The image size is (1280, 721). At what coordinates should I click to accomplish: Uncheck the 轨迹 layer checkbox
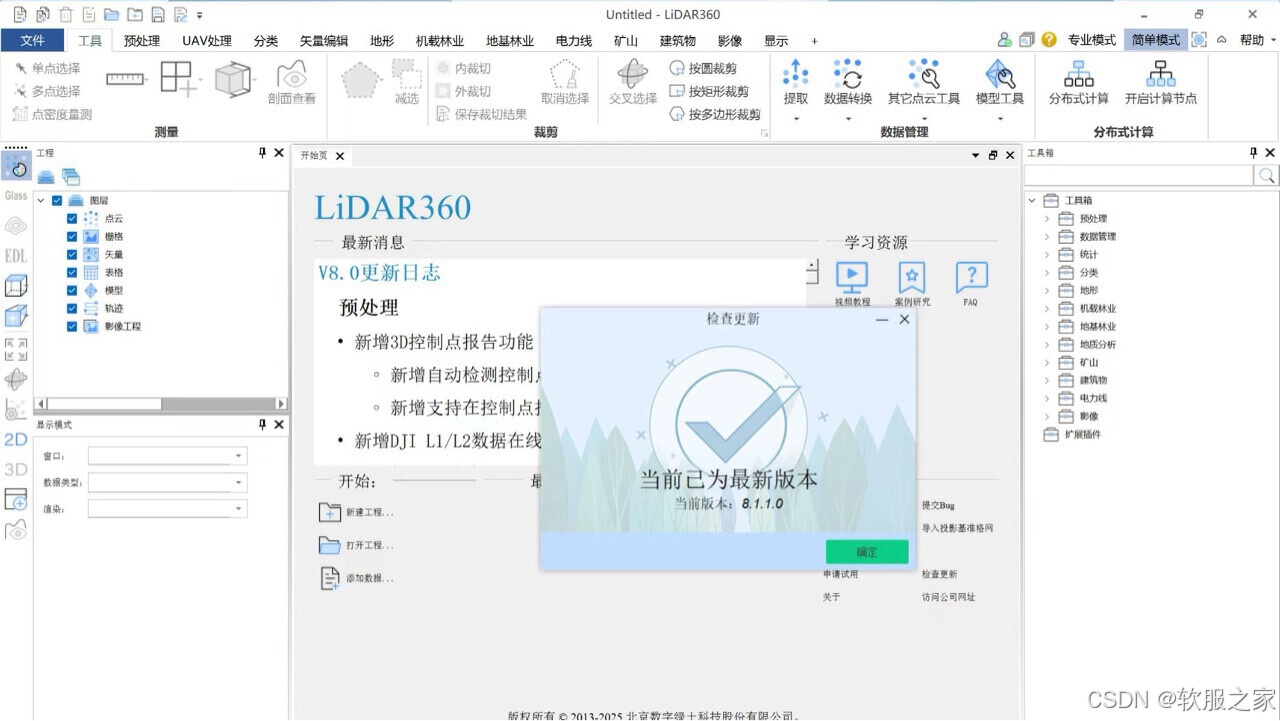click(72, 308)
